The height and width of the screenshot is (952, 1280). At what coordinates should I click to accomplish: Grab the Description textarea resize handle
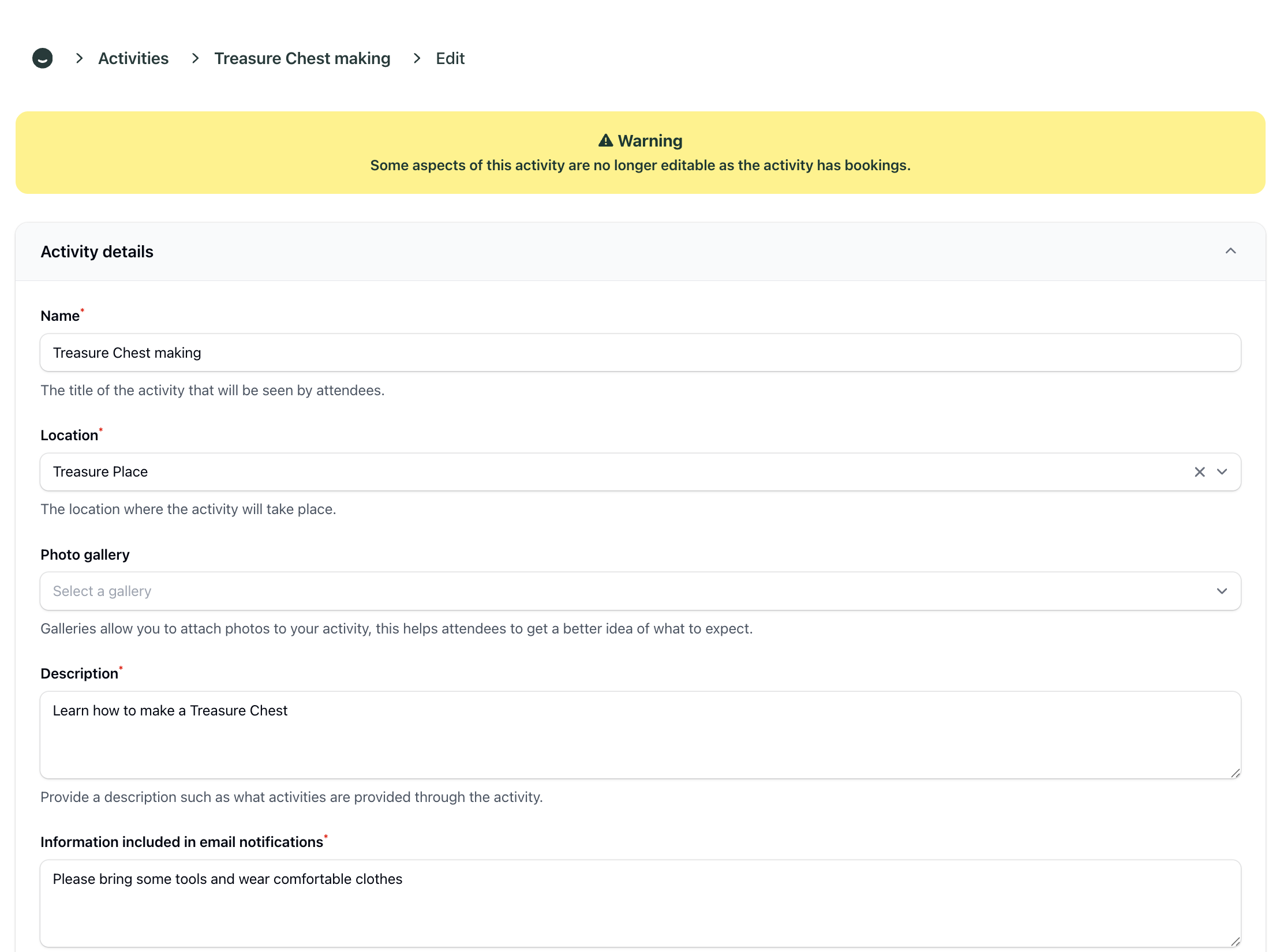pyautogui.click(x=1234, y=773)
